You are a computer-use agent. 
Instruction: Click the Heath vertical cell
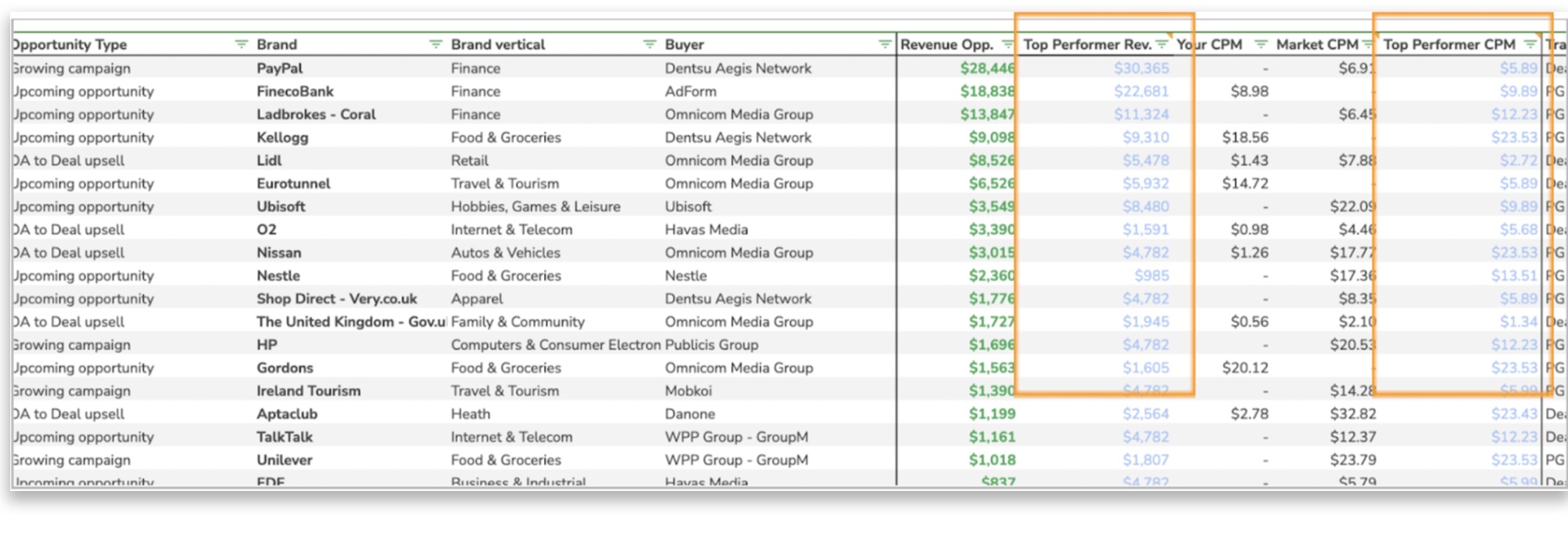tap(470, 414)
